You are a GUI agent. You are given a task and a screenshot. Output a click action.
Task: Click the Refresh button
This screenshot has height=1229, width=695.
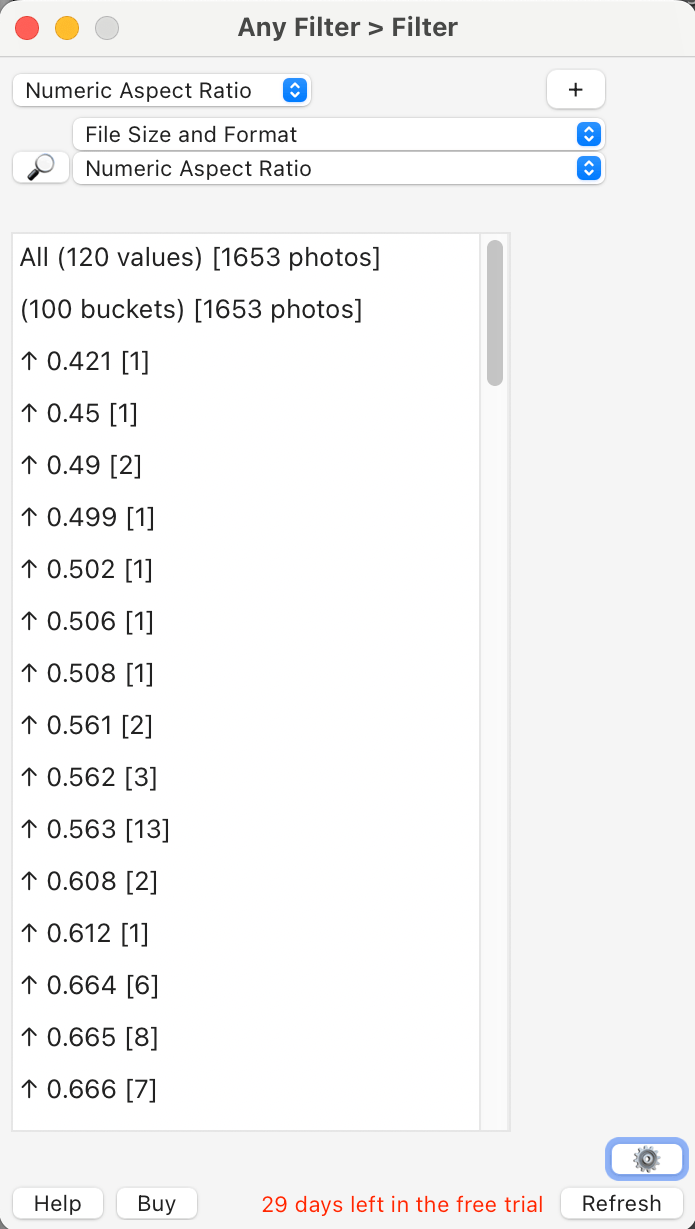pos(621,1203)
